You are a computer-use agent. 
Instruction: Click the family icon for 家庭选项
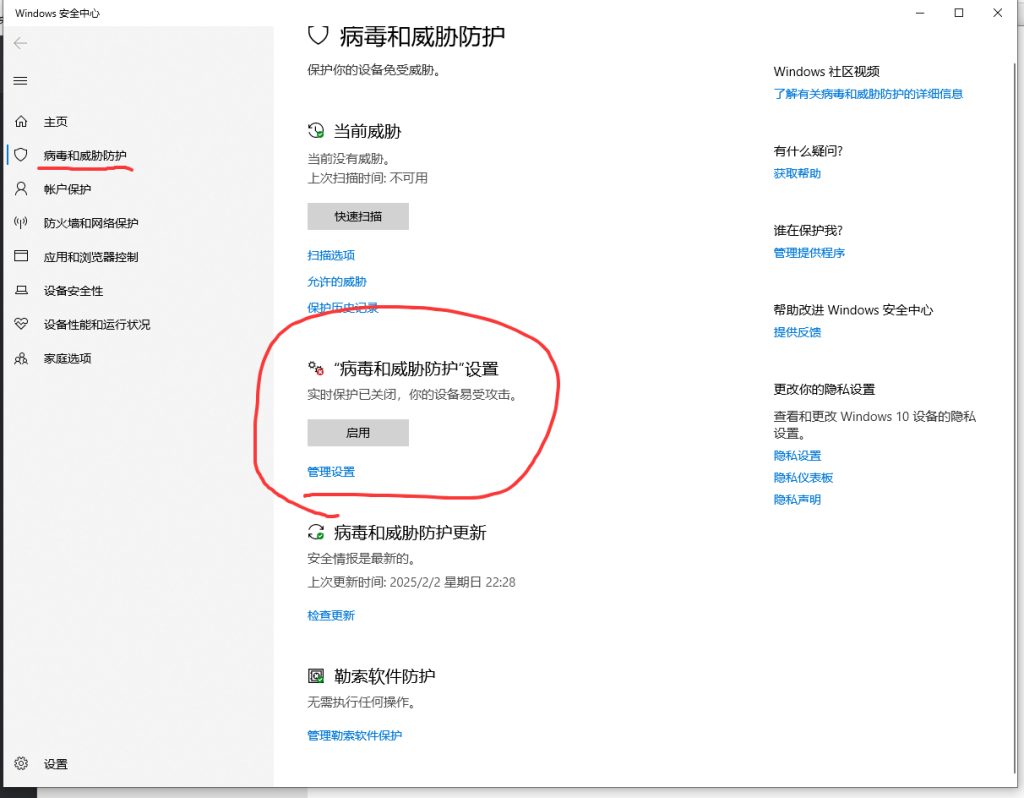click(21, 358)
